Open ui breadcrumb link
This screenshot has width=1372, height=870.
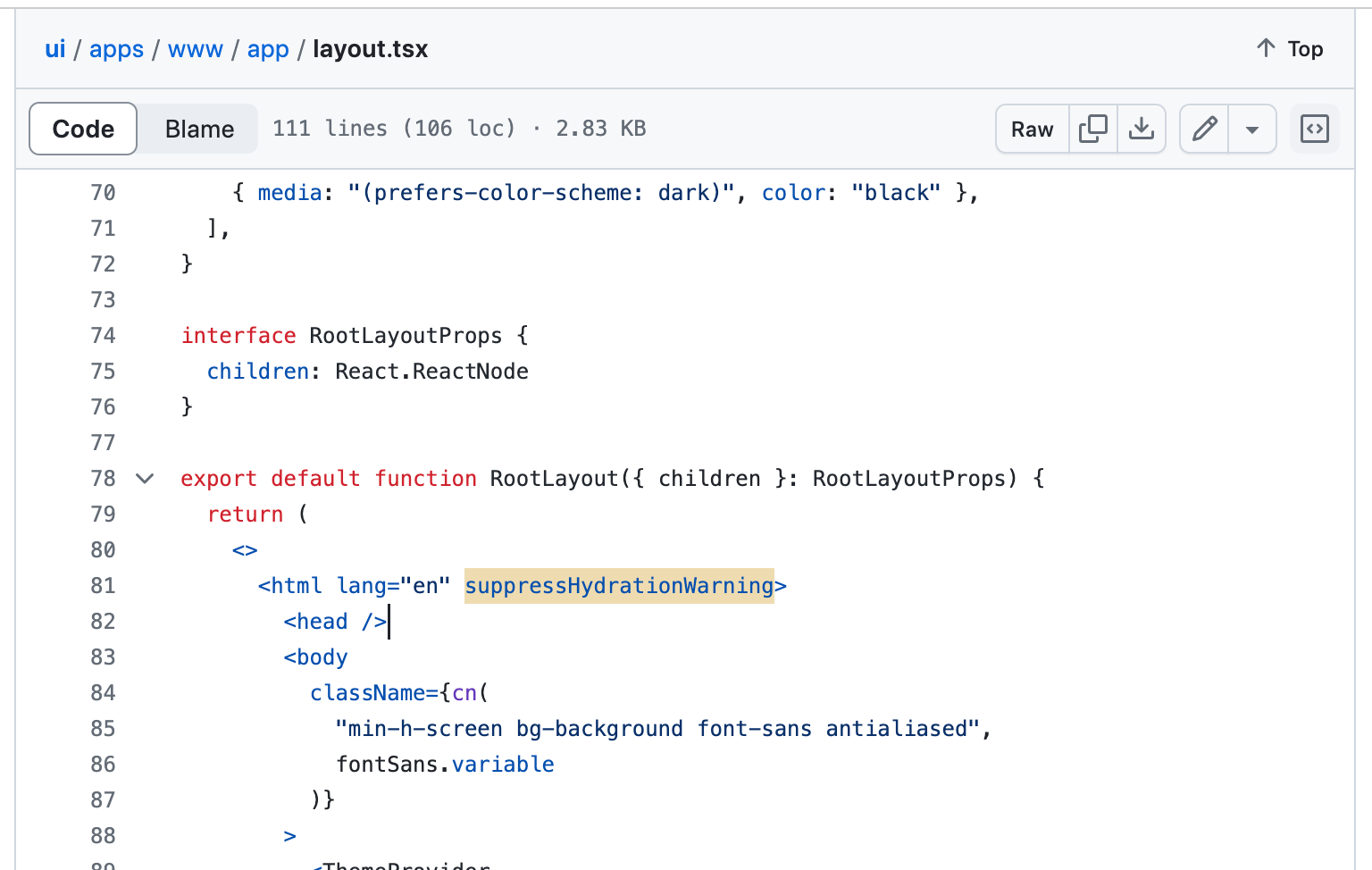55,49
